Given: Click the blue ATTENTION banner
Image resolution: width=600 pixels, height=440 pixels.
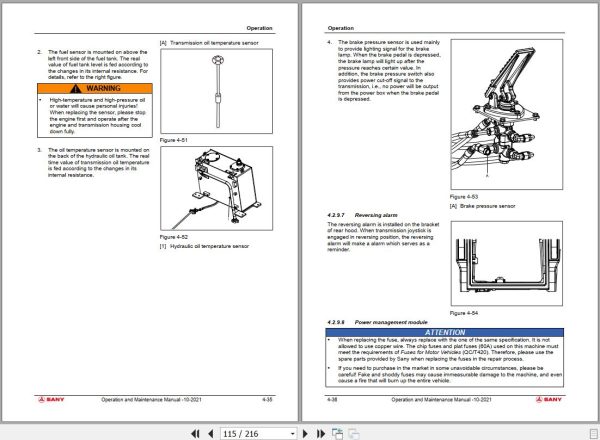Looking at the screenshot, I should tap(445, 332).
